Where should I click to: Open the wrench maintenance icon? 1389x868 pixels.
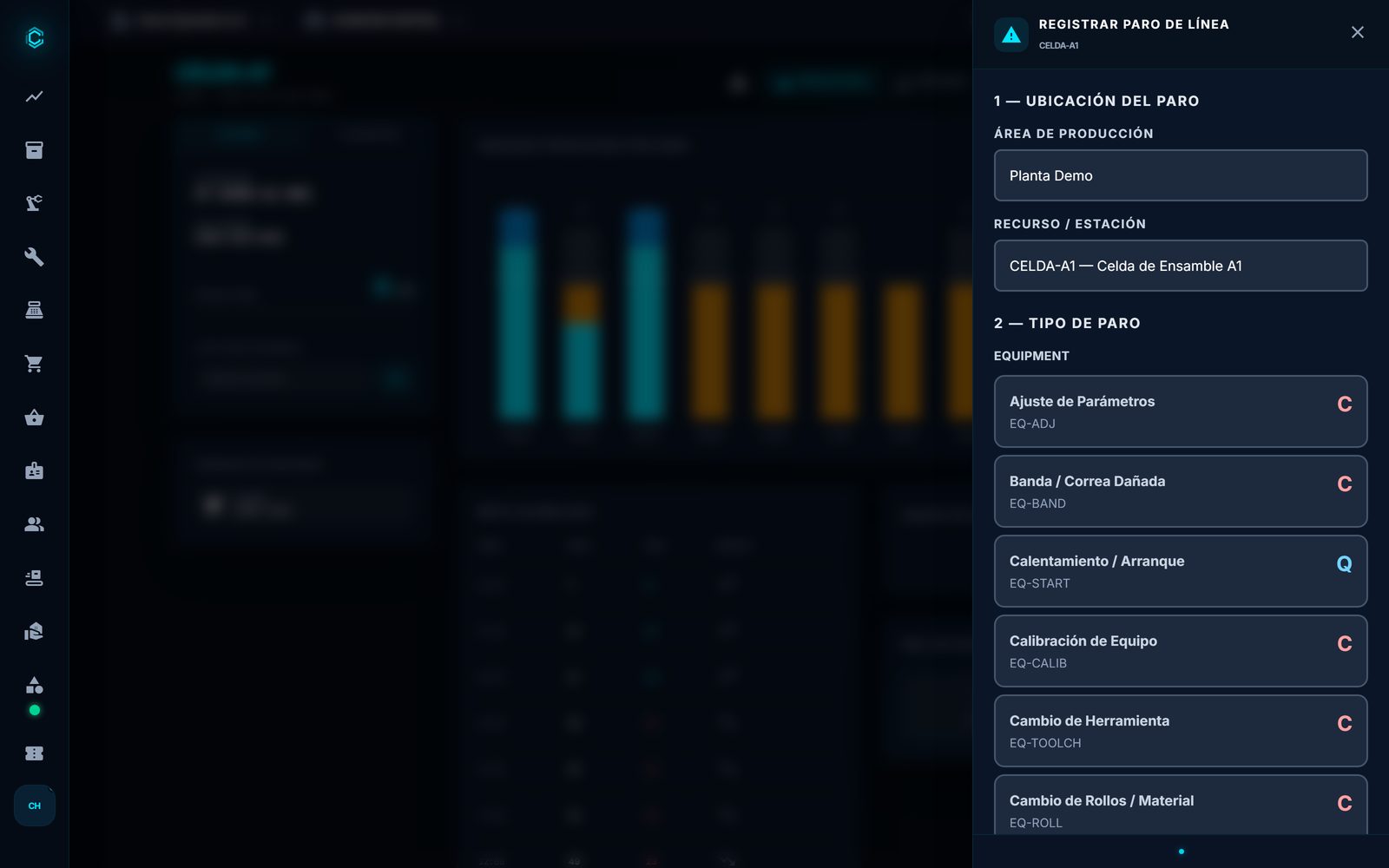pos(34,257)
